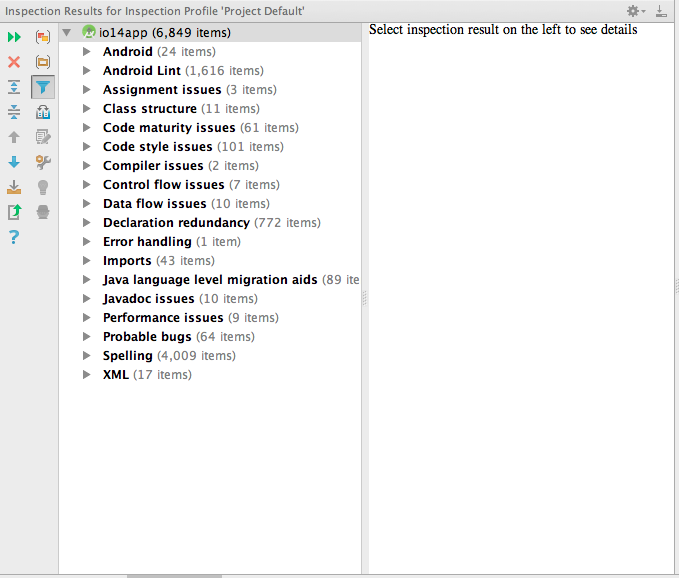Open the gear settings dropdown
This screenshot has width=679, height=578.
(x=634, y=11)
